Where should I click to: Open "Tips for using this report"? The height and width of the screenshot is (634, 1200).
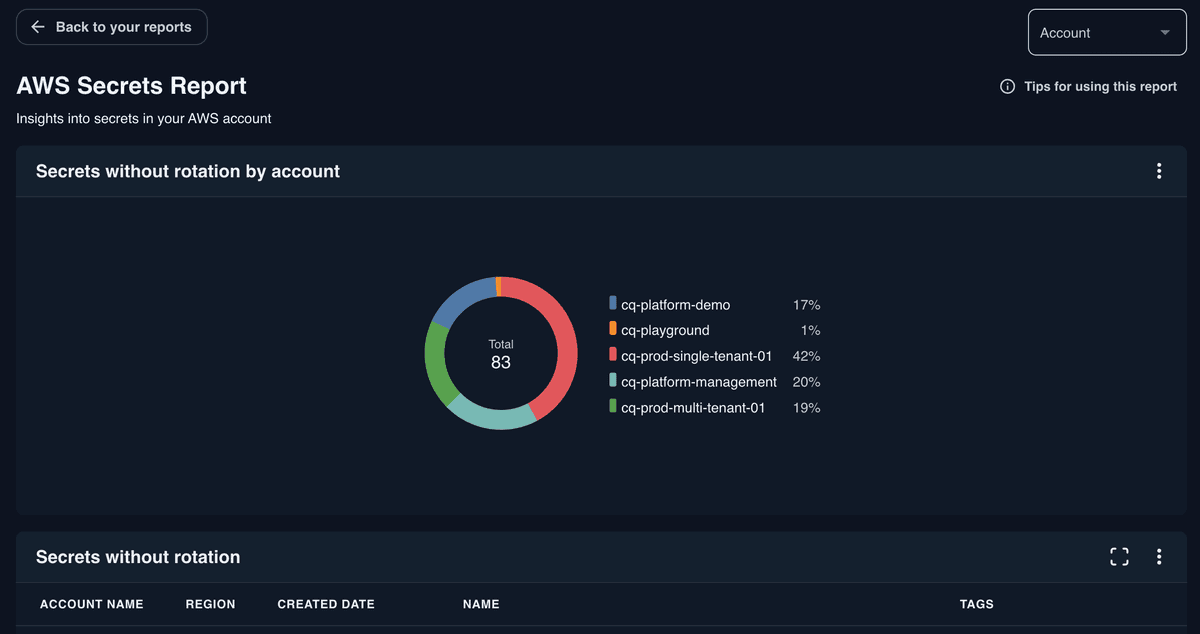[1100, 86]
